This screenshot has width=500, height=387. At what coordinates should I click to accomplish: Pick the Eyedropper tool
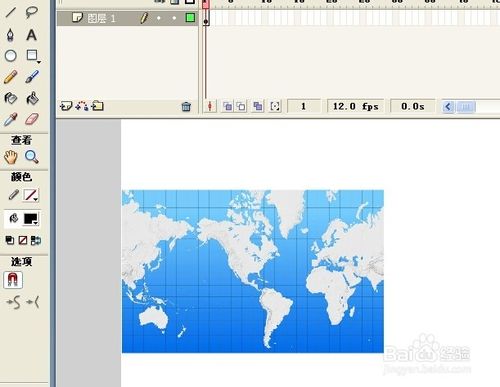pyautogui.click(x=10, y=119)
